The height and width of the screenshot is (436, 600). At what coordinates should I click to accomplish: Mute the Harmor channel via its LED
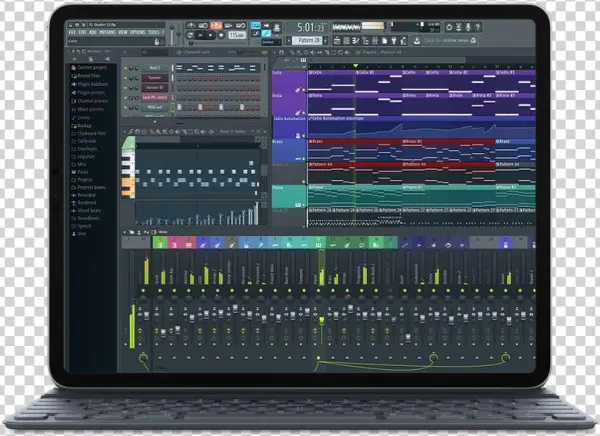(x=125, y=78)
